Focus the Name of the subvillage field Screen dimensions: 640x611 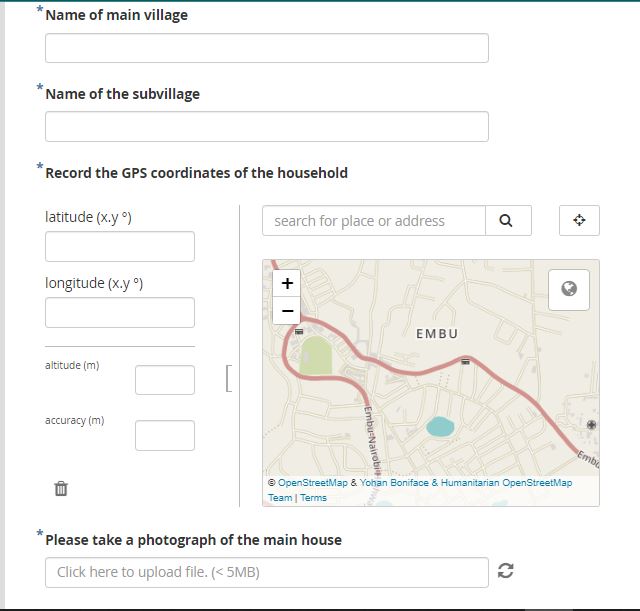pyautogui.click(x=267, y=127)
